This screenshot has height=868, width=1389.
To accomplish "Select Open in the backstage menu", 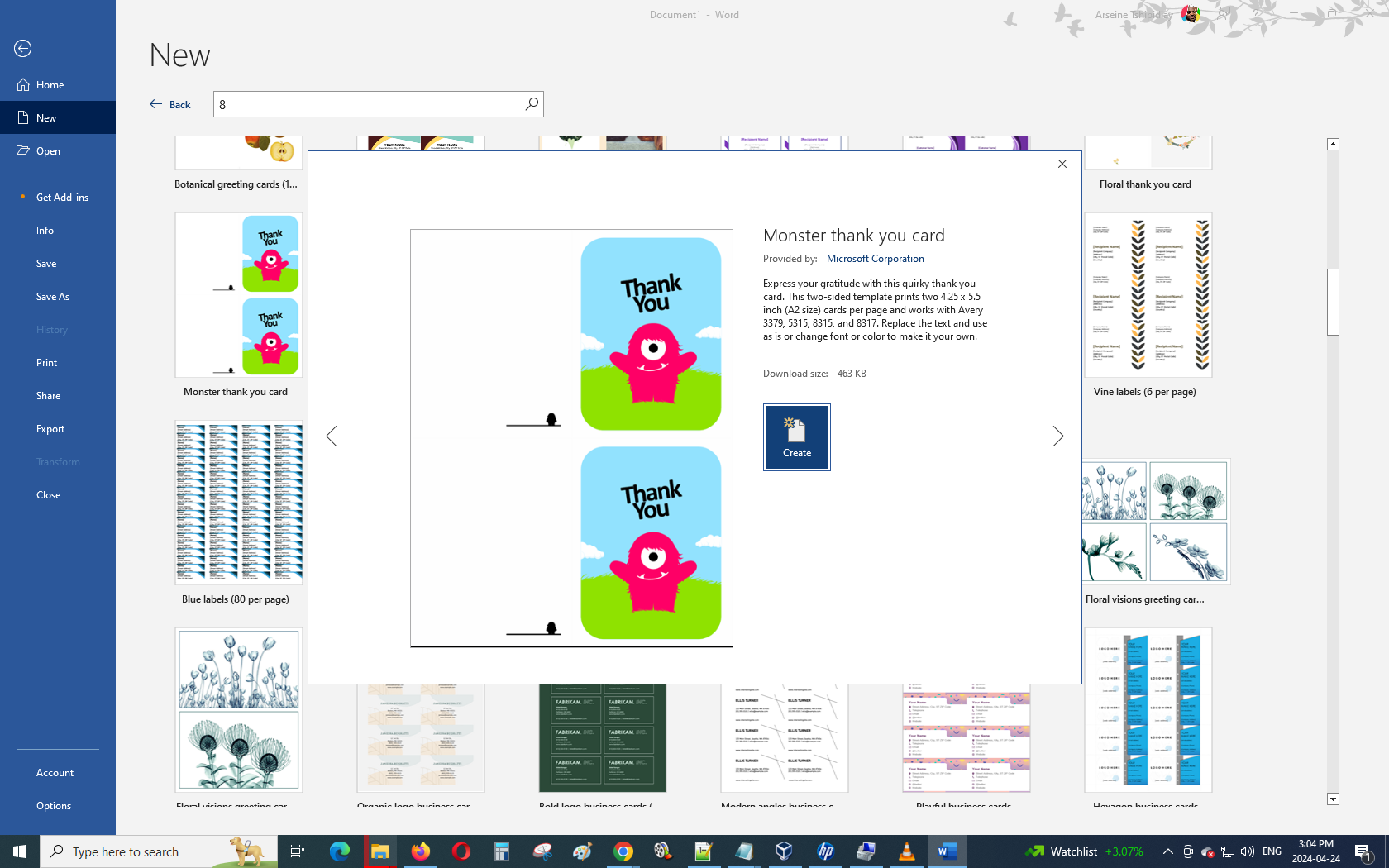I will point(48,151).
